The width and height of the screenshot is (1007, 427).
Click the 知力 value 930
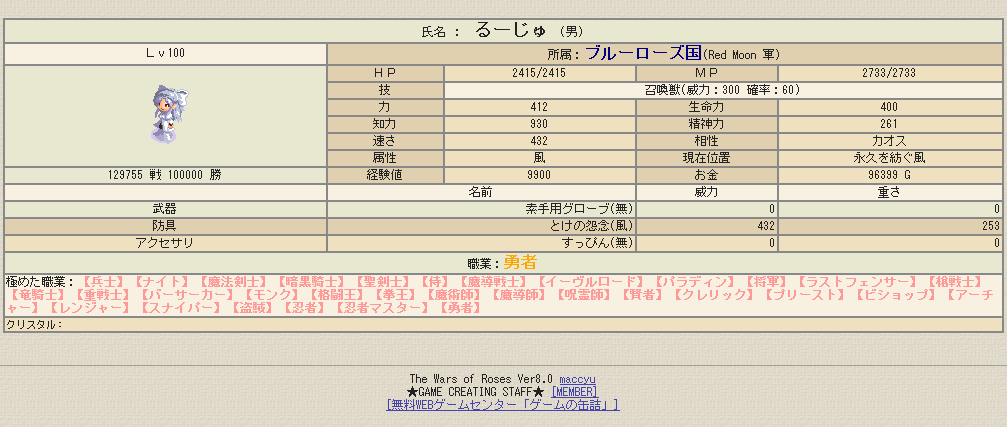tap(539, 123)
